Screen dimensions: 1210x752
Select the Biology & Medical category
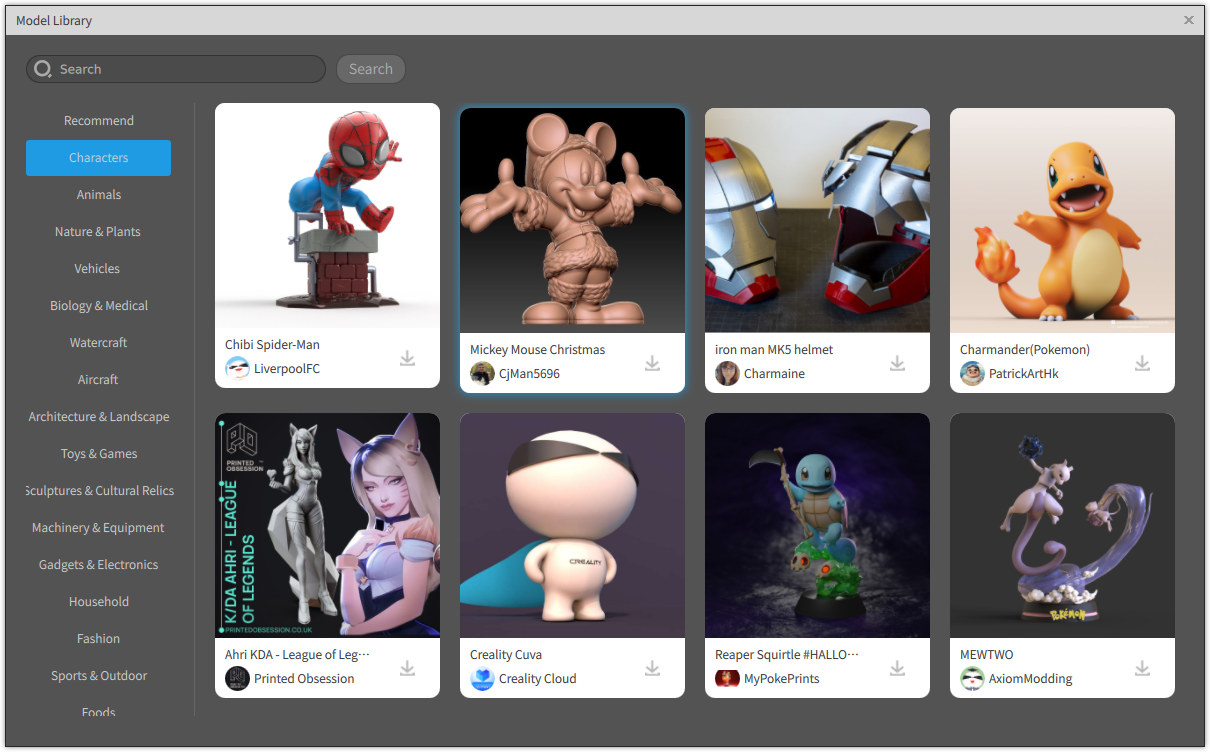pyautogui.click(x=98, y=306)
